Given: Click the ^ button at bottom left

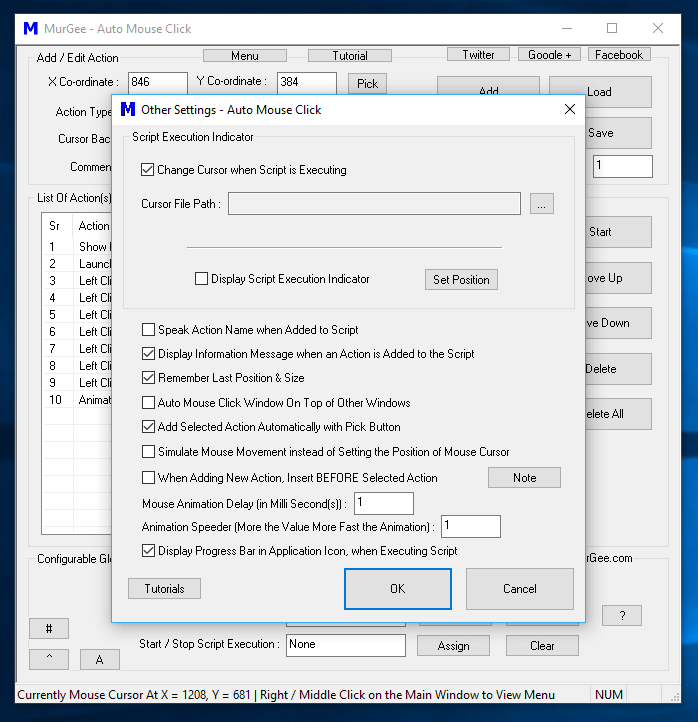Looking at the screenshot, I should [x=49, y=659].
